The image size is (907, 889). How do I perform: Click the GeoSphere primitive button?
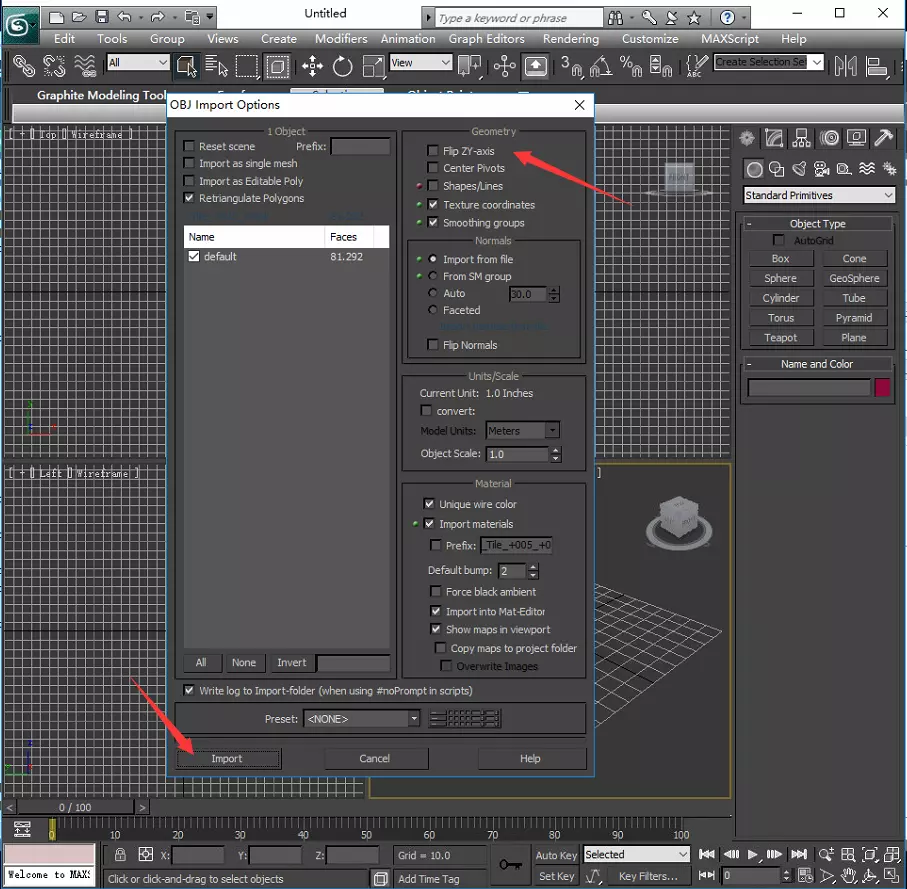[x=854, y=278]
